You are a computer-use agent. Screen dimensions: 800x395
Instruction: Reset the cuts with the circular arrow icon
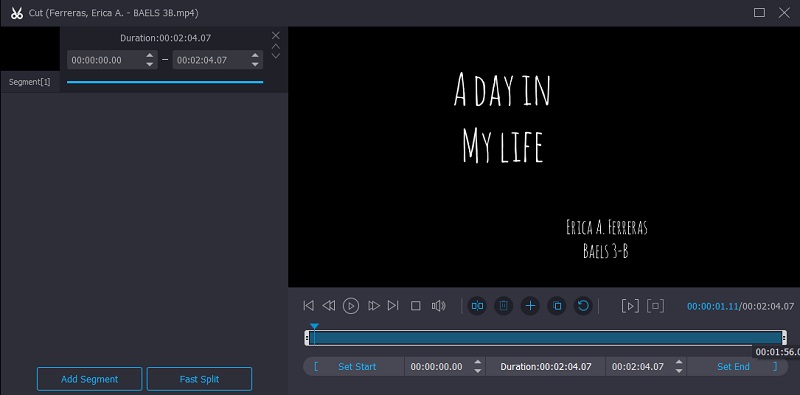pyautogui.click(x=583, y=306)
